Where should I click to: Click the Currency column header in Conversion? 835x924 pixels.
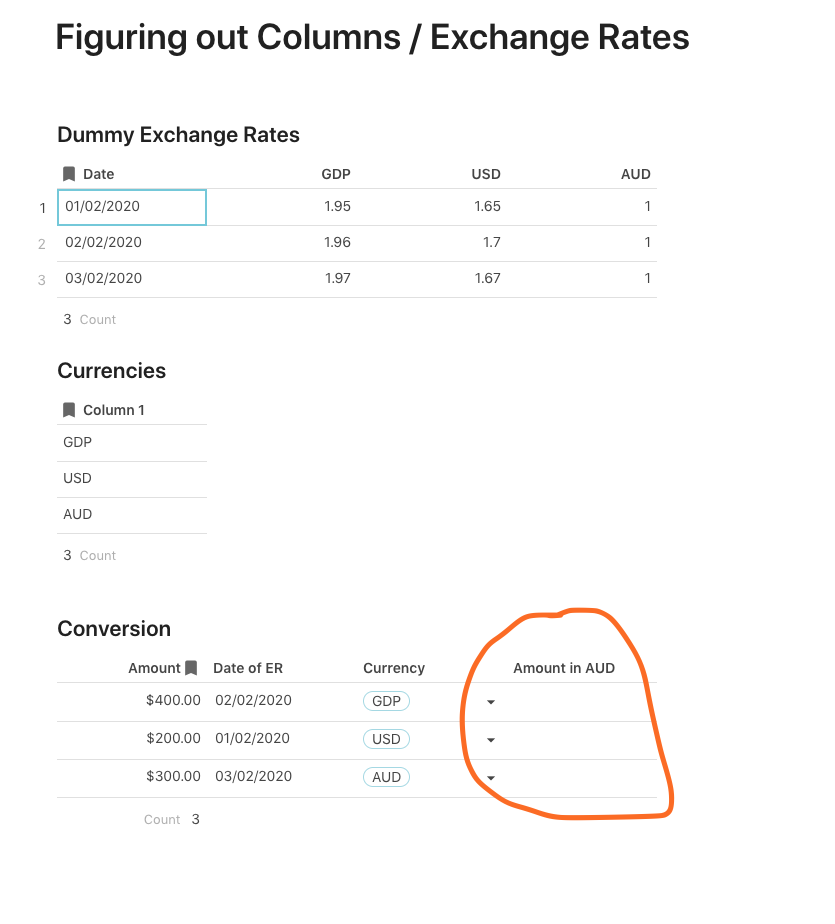[394, 668]
